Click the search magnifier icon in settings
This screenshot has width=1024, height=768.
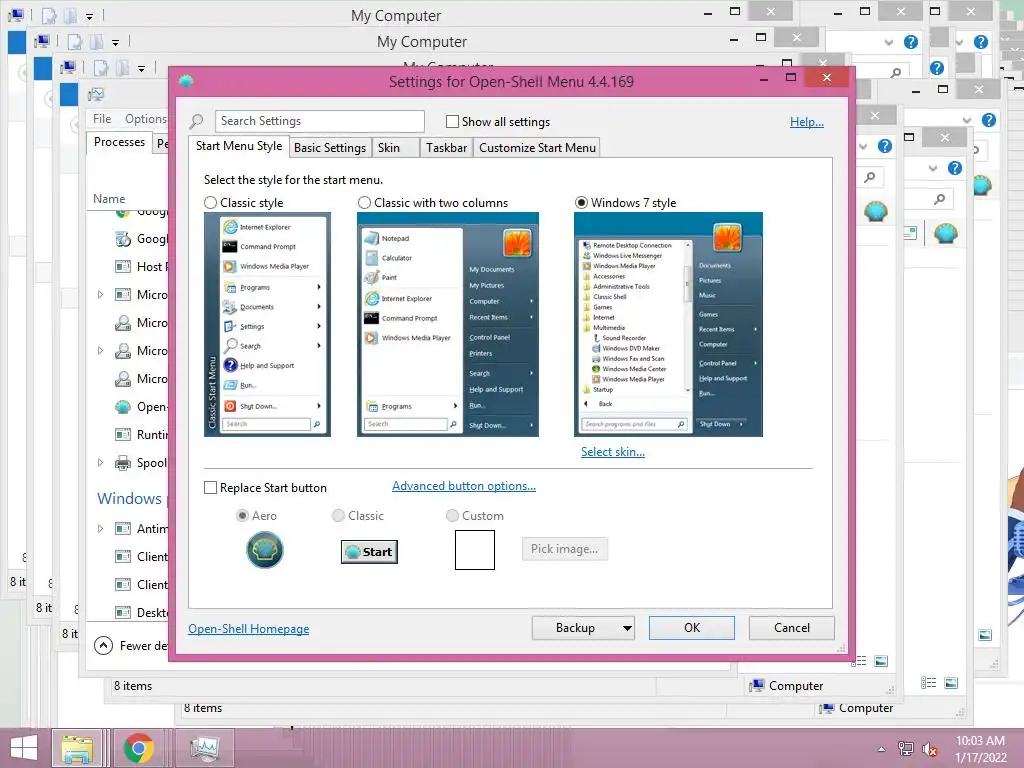pos(197,121)
